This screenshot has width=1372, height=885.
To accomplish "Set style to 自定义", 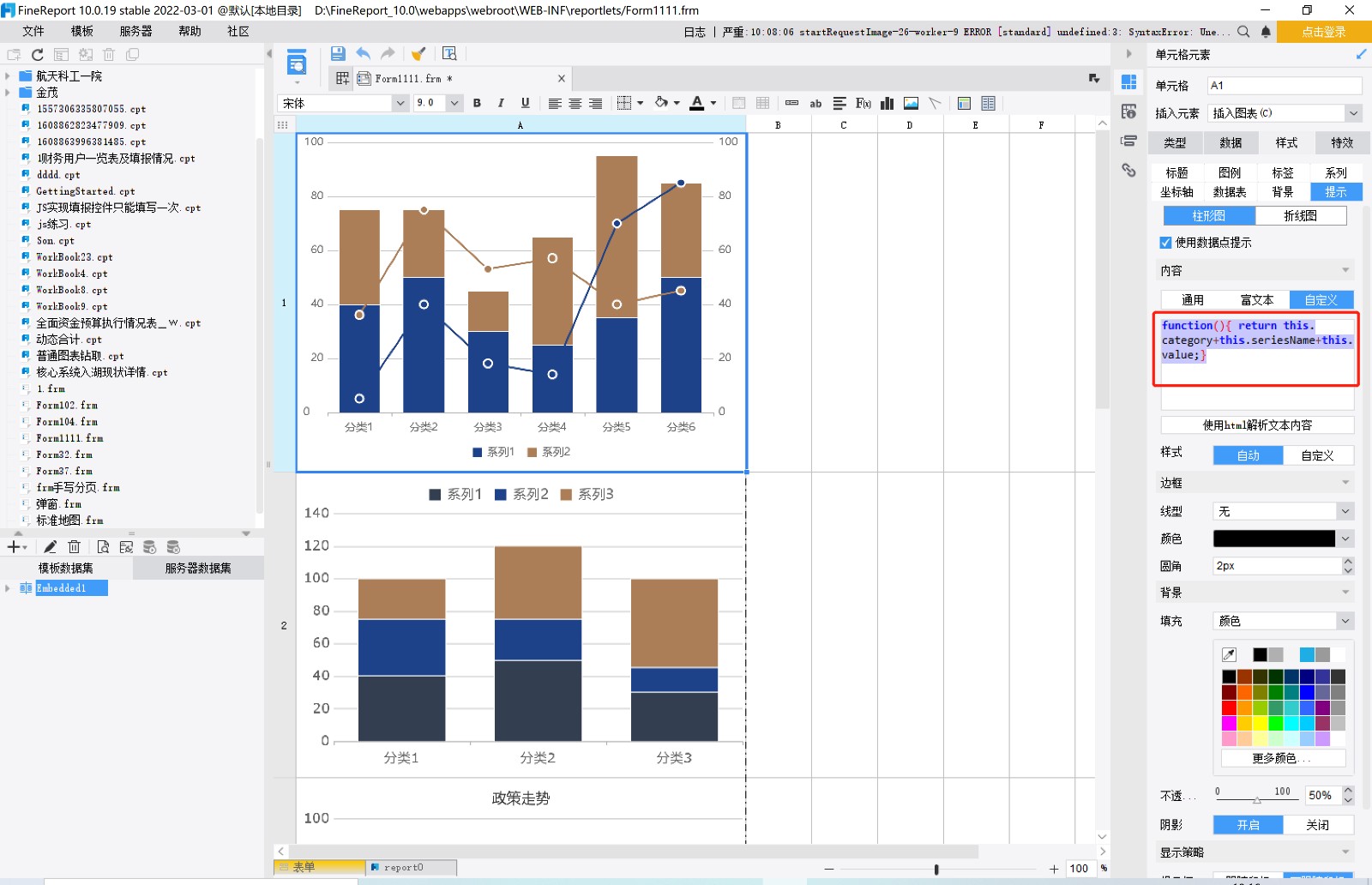I will 1318,455.
